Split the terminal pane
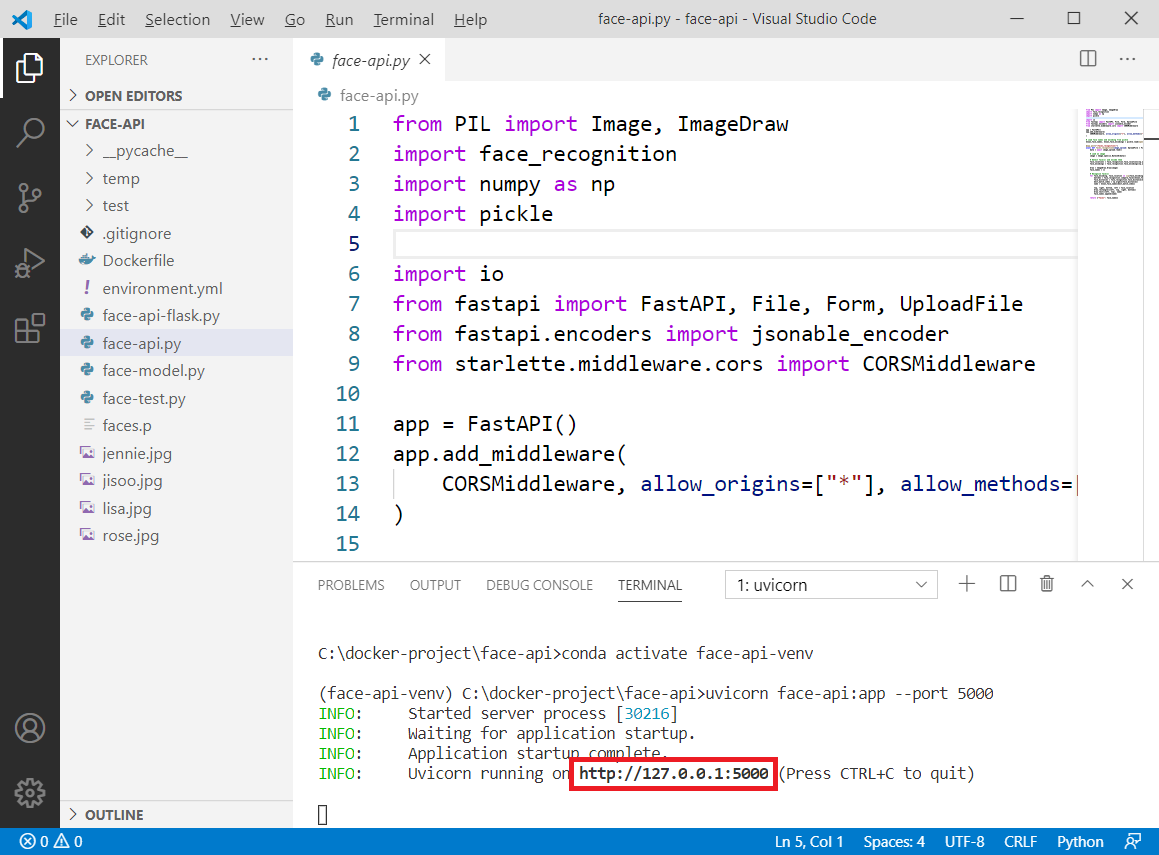 coord(1007,583)
